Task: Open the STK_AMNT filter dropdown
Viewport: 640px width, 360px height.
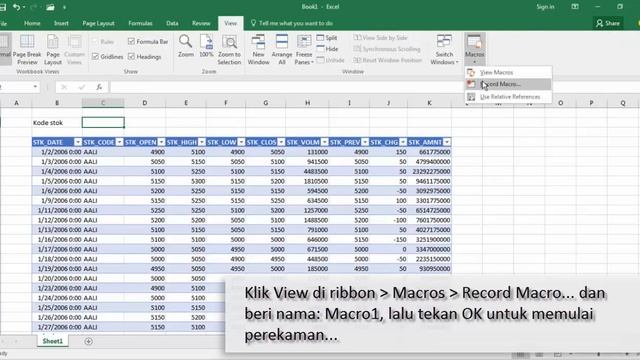Action: click(x=447, y=142)
